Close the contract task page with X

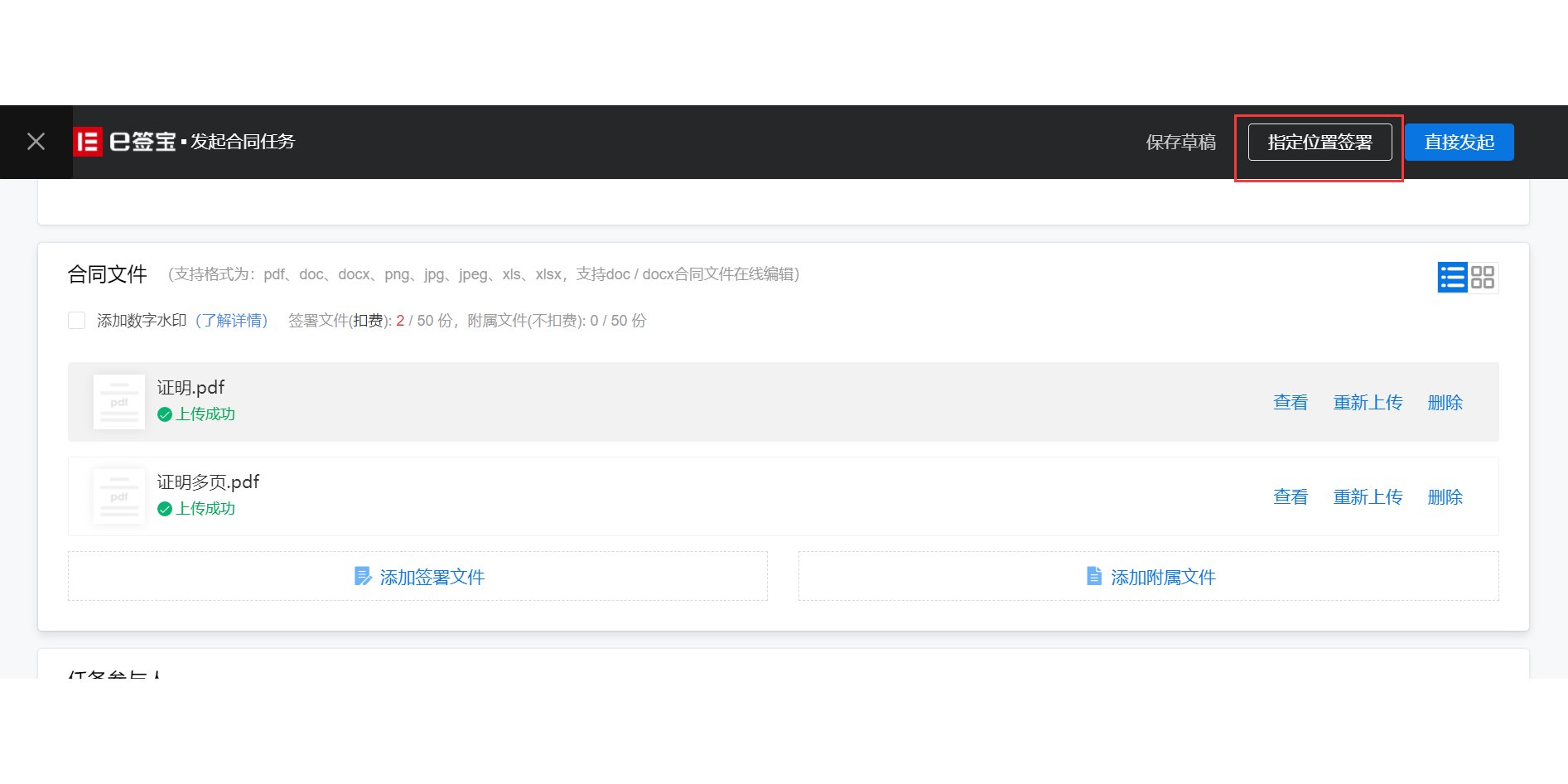coord(36,142)
